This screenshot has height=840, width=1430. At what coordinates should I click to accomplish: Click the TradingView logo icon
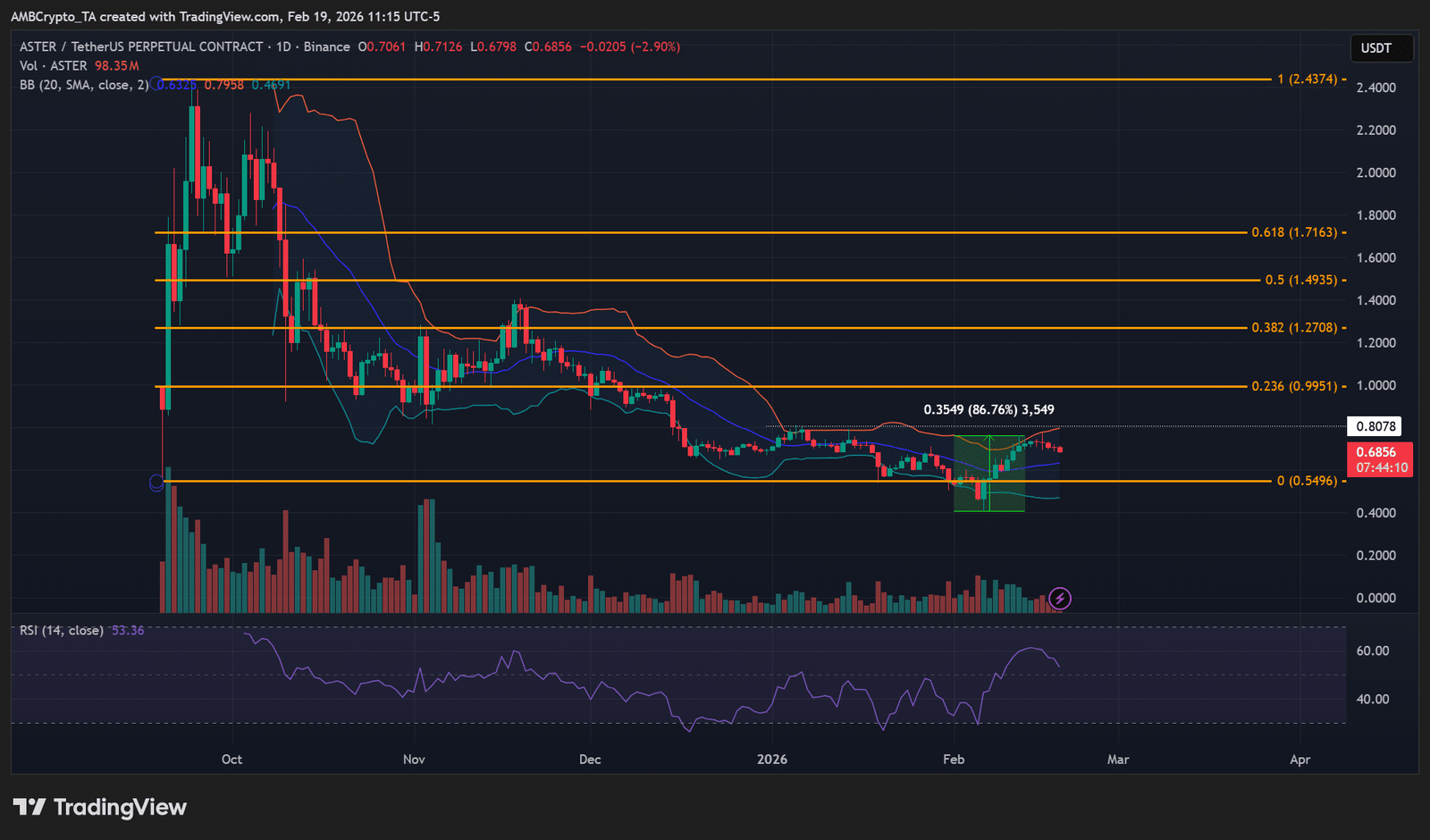pyautogui.click(x=29, y=807)
